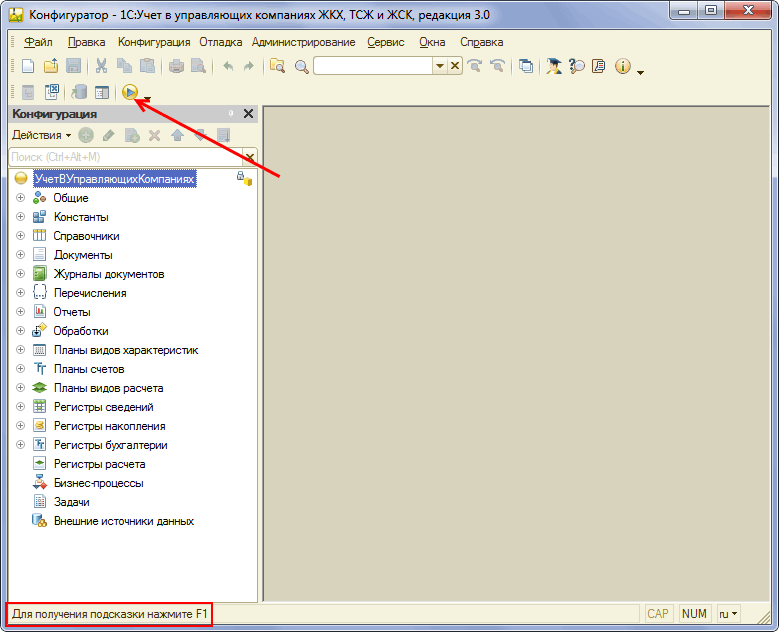Open the search field history dropdown
Viewport: 779px width, 632px height.
click(x=440, y=66)
